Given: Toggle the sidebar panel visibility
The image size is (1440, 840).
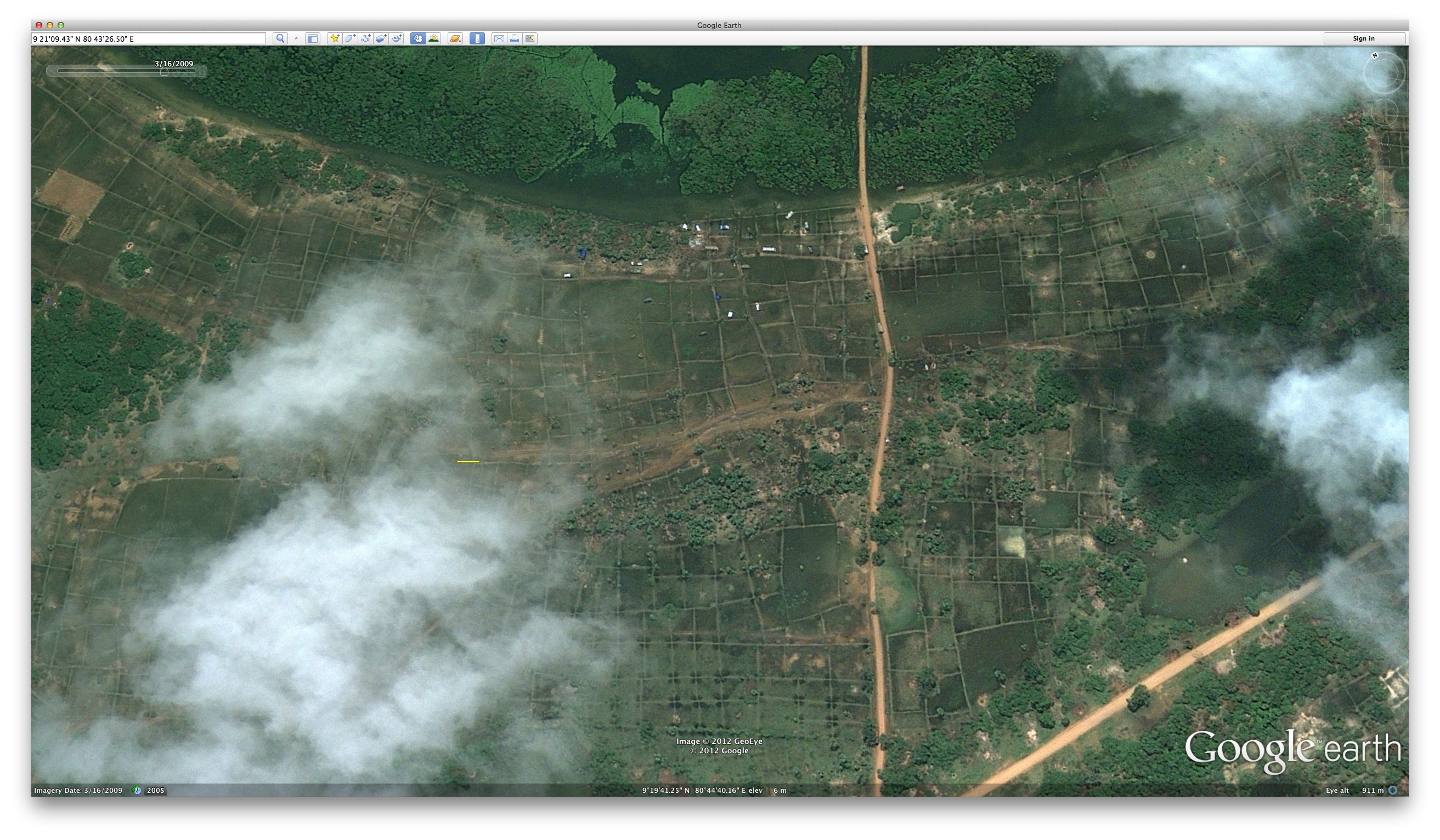Looking at the screenshot, I should tap(314, 38).
